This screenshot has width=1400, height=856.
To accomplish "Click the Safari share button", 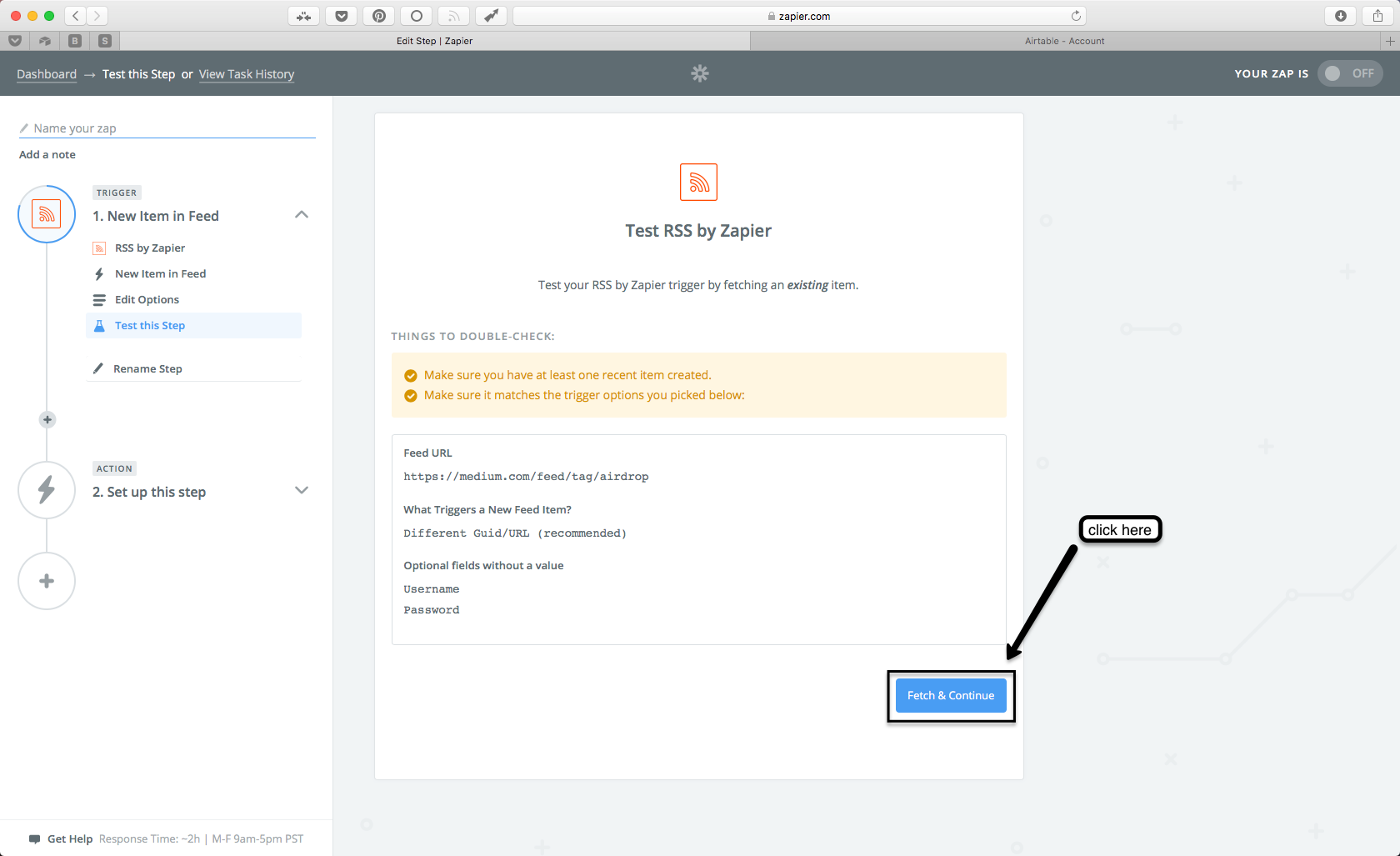I will tap(1378, 16).
